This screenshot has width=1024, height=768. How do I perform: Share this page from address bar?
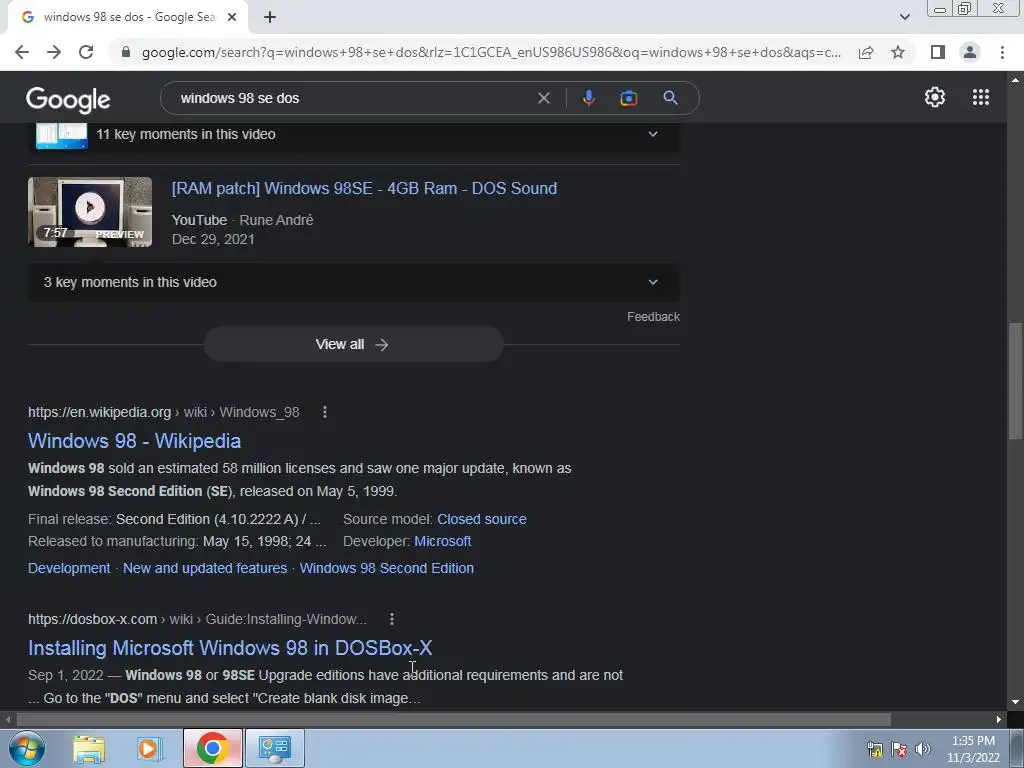(866, 52)
